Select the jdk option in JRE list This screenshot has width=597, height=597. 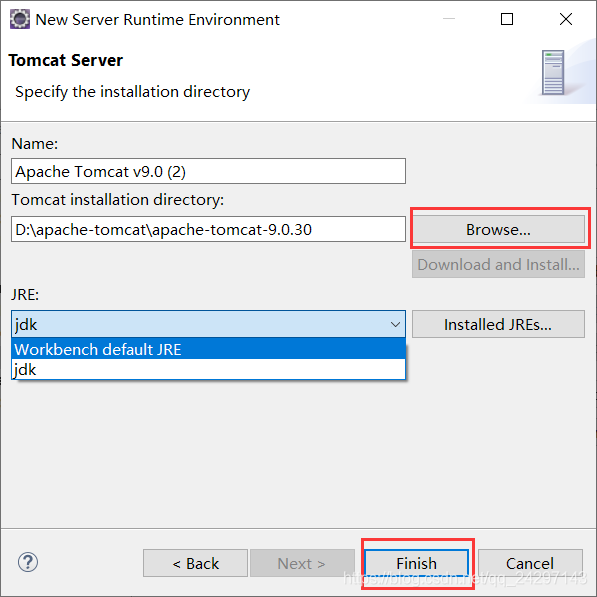pos(208,369)
